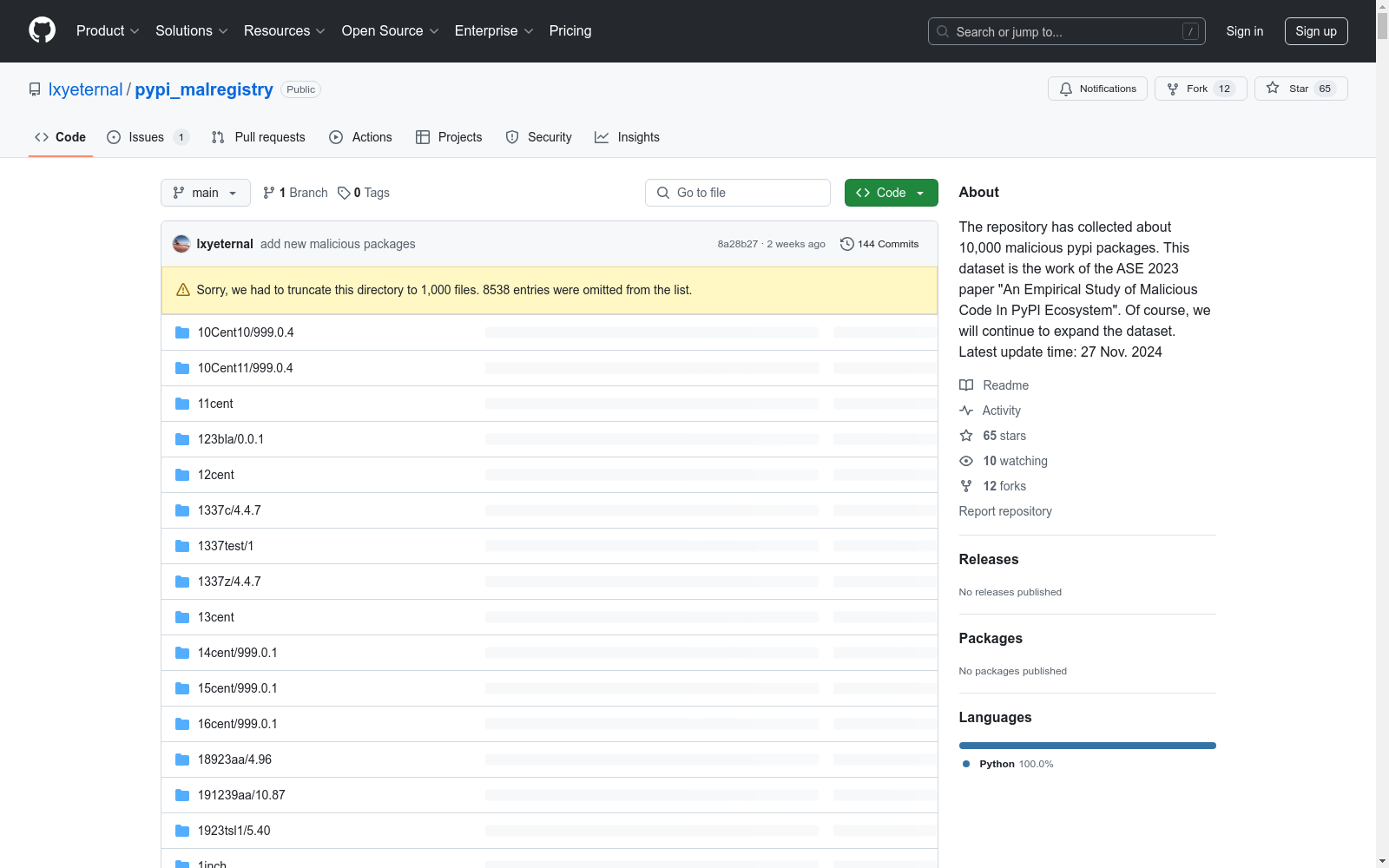Select the folder icon next to 1923tsl1/5.40

tap(182, 831)
